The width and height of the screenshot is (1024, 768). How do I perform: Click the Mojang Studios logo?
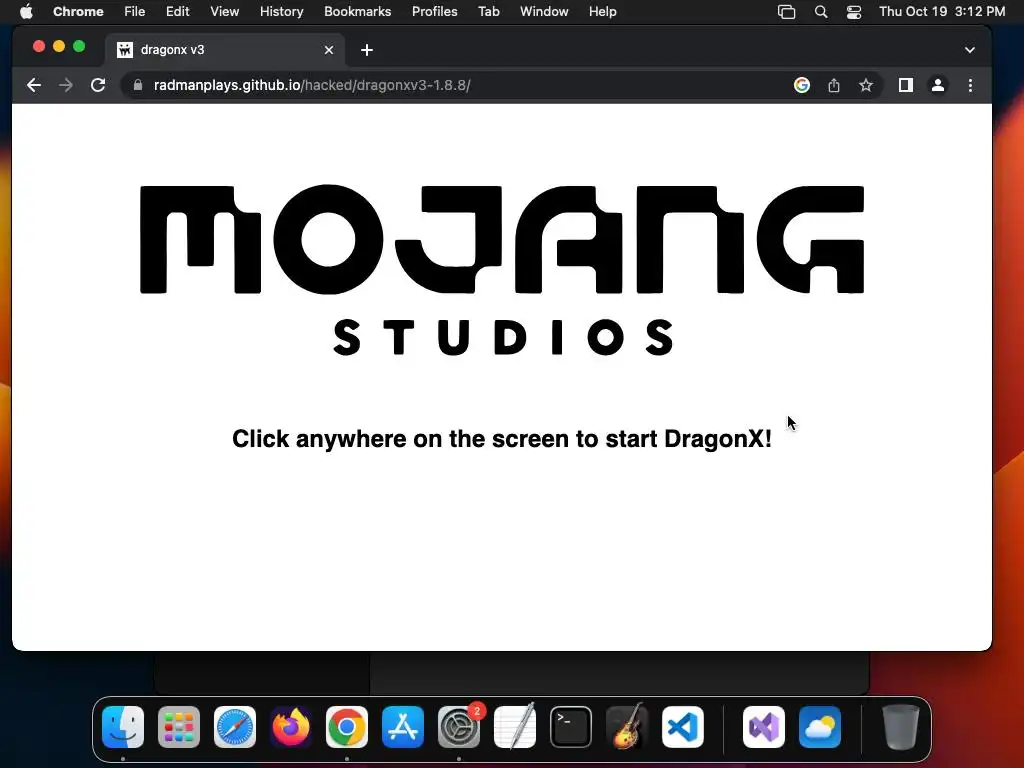tap(502, 270)
